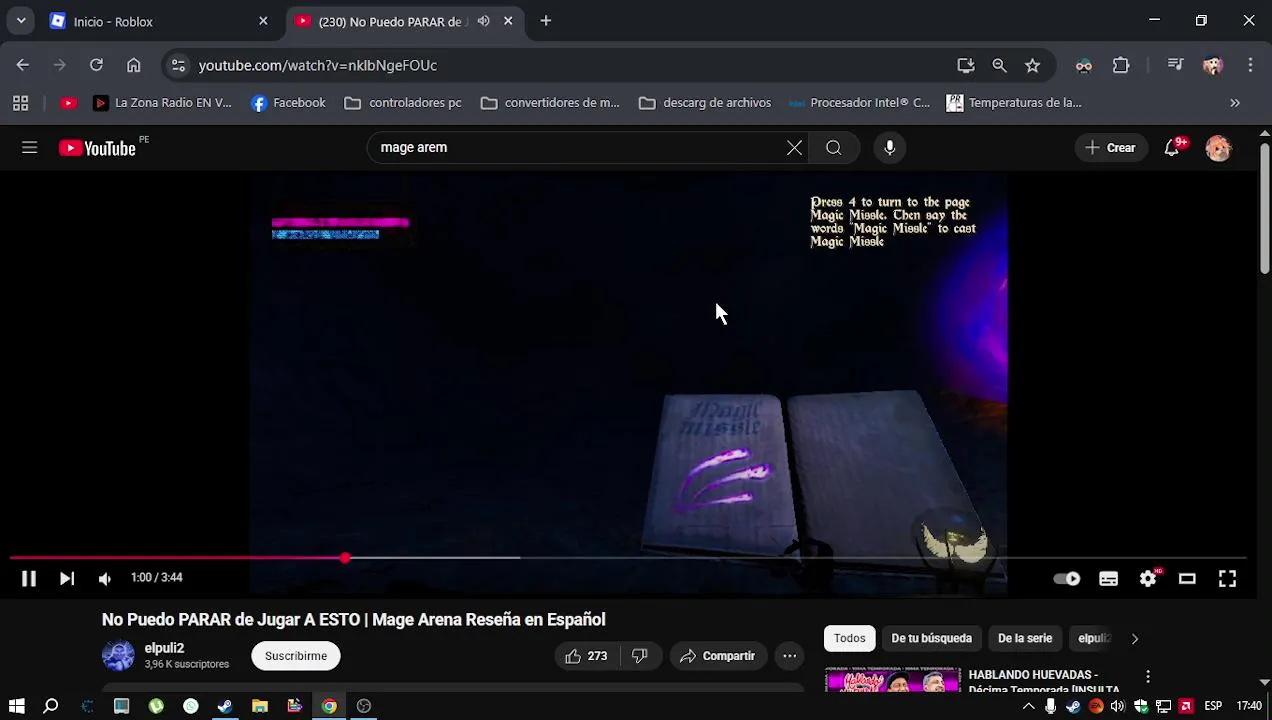Viewport: 1272px width, 720px height.
Task: Clear the YouTube search text
Action: coord(794,148)
